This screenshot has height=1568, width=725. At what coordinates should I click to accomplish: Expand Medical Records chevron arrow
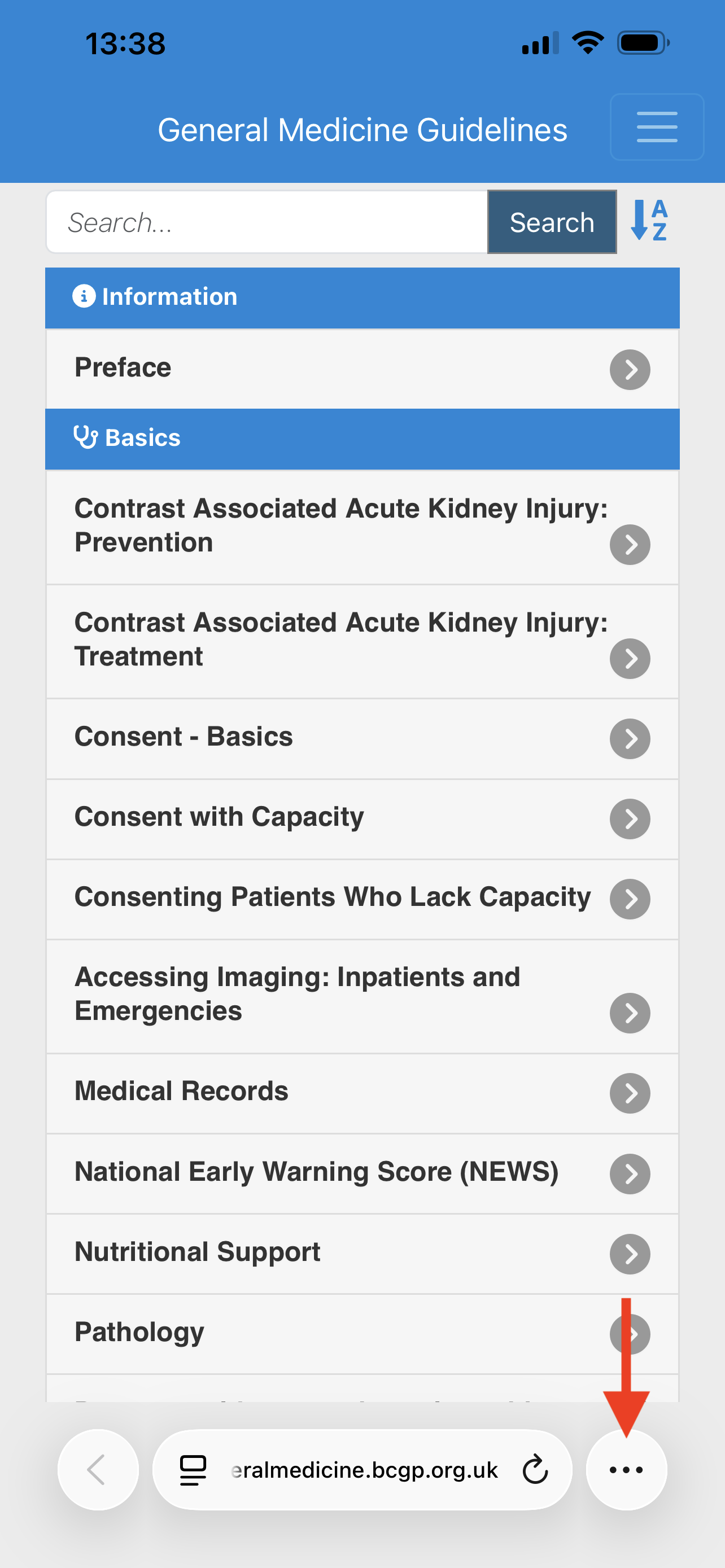(630, 1093)
